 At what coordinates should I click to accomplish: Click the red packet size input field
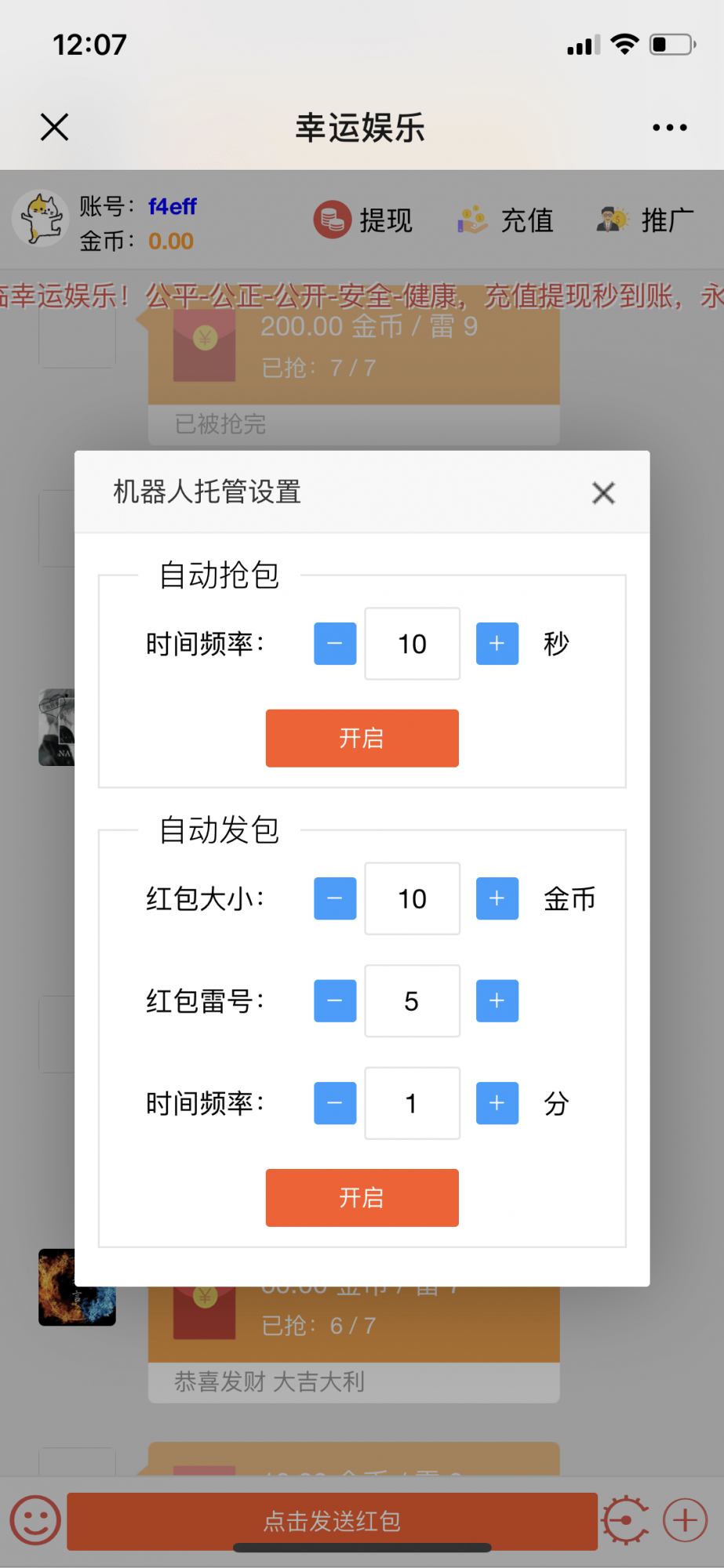(412, 898)
